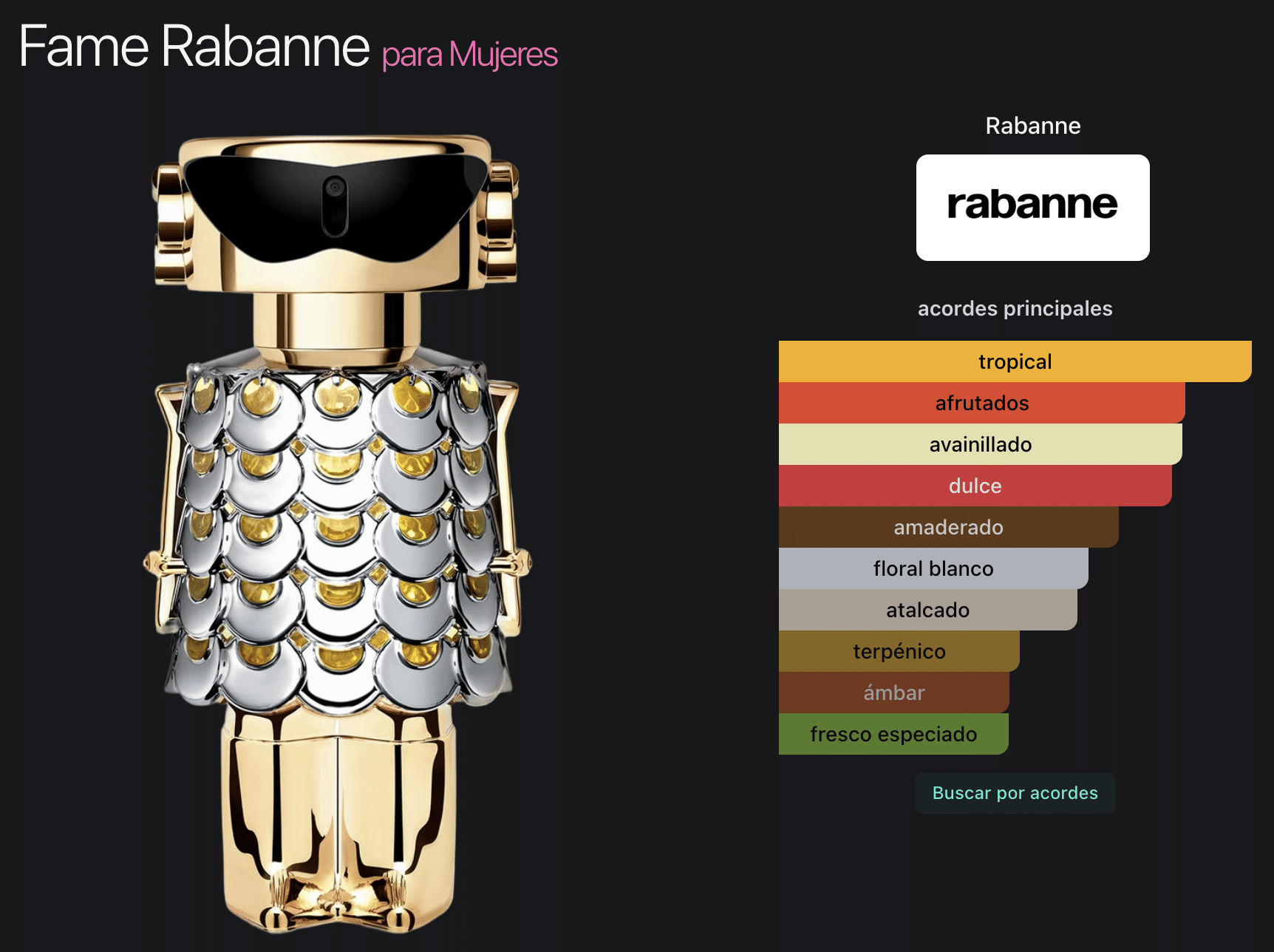Select the amaderado accord bar
The width and height of the screenshot is (1274, 952).
[x=948, y=527]
